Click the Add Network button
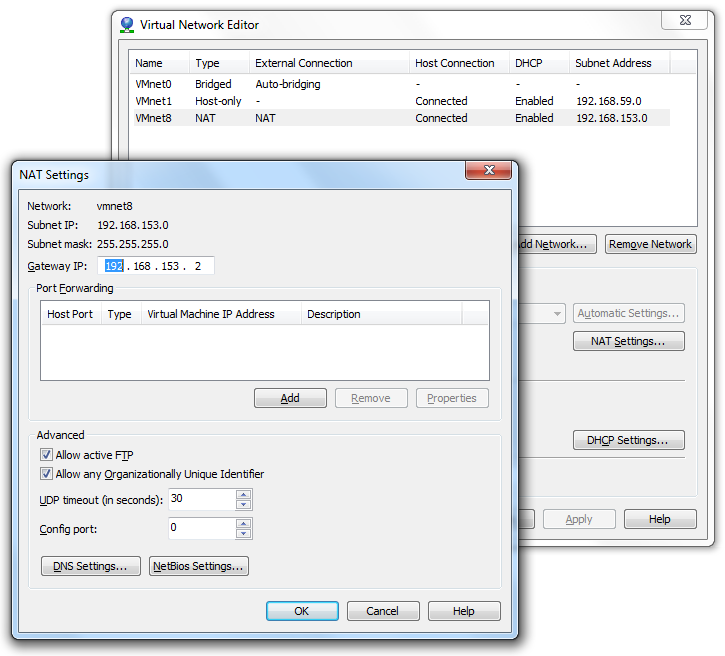 [558, 244]
